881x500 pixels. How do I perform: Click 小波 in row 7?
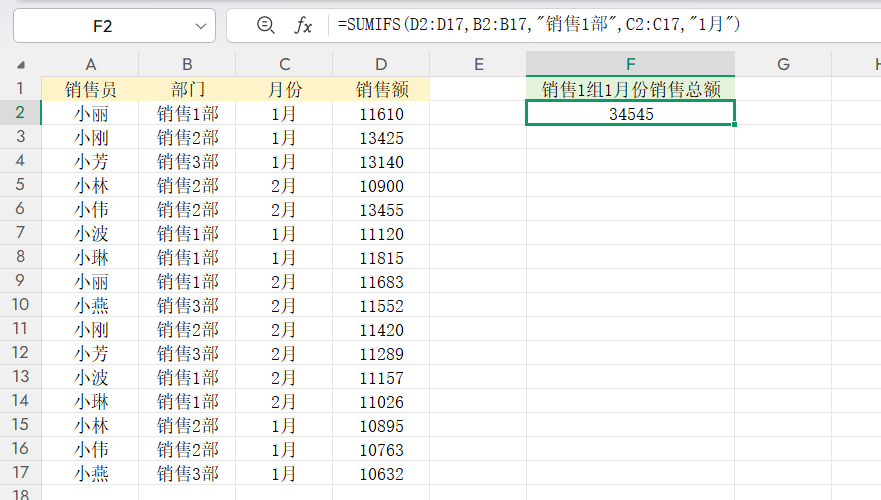pos(90,234)
